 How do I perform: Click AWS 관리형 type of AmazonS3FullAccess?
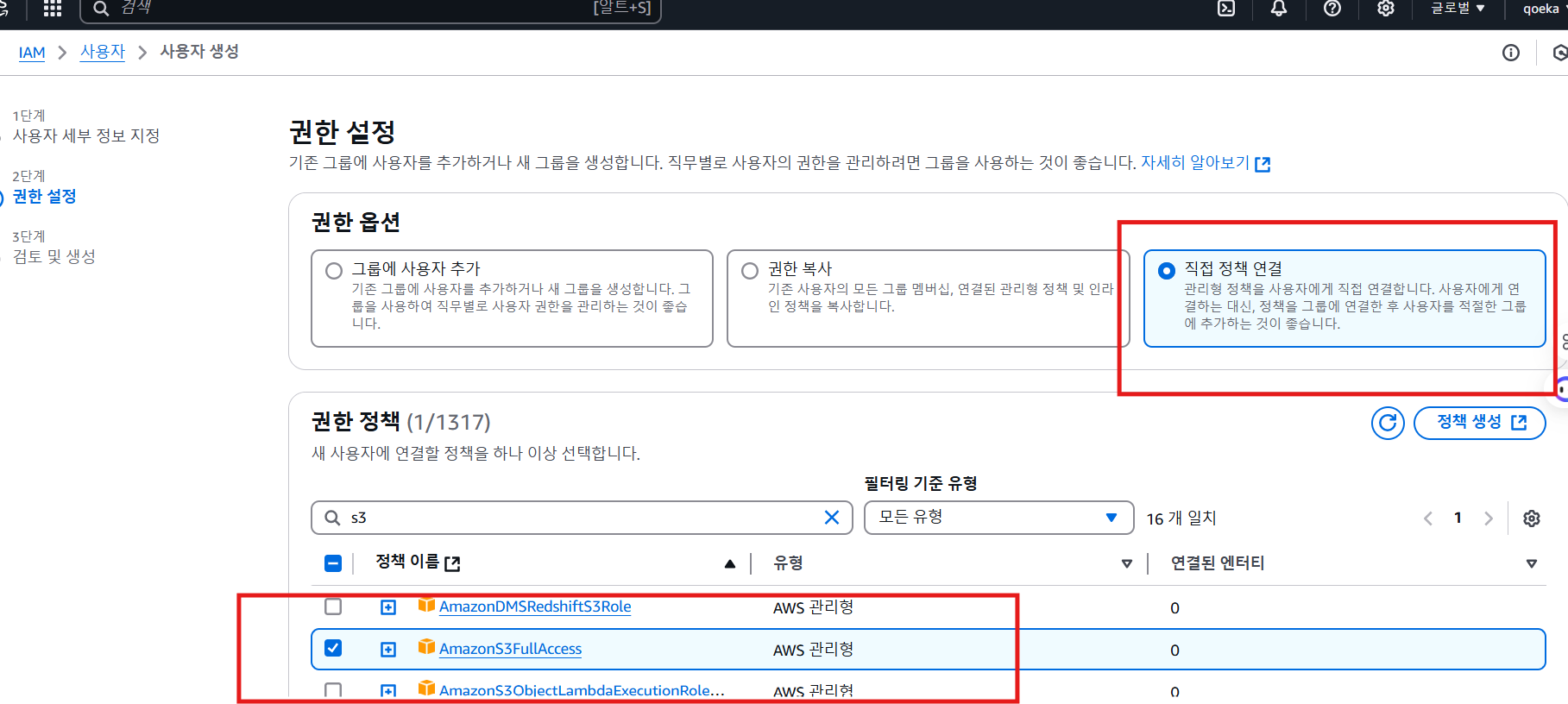pyautogui.click(x=813, y=650)
